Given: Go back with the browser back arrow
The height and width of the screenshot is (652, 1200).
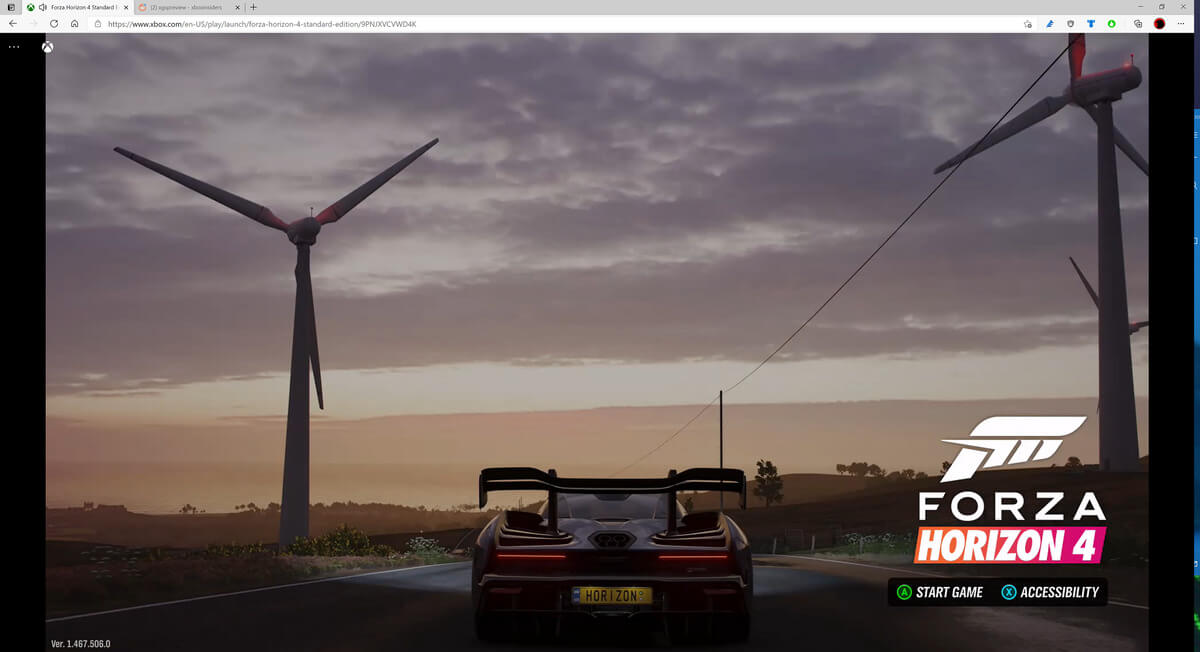Looking at the screenshot, I should point(13,23).
